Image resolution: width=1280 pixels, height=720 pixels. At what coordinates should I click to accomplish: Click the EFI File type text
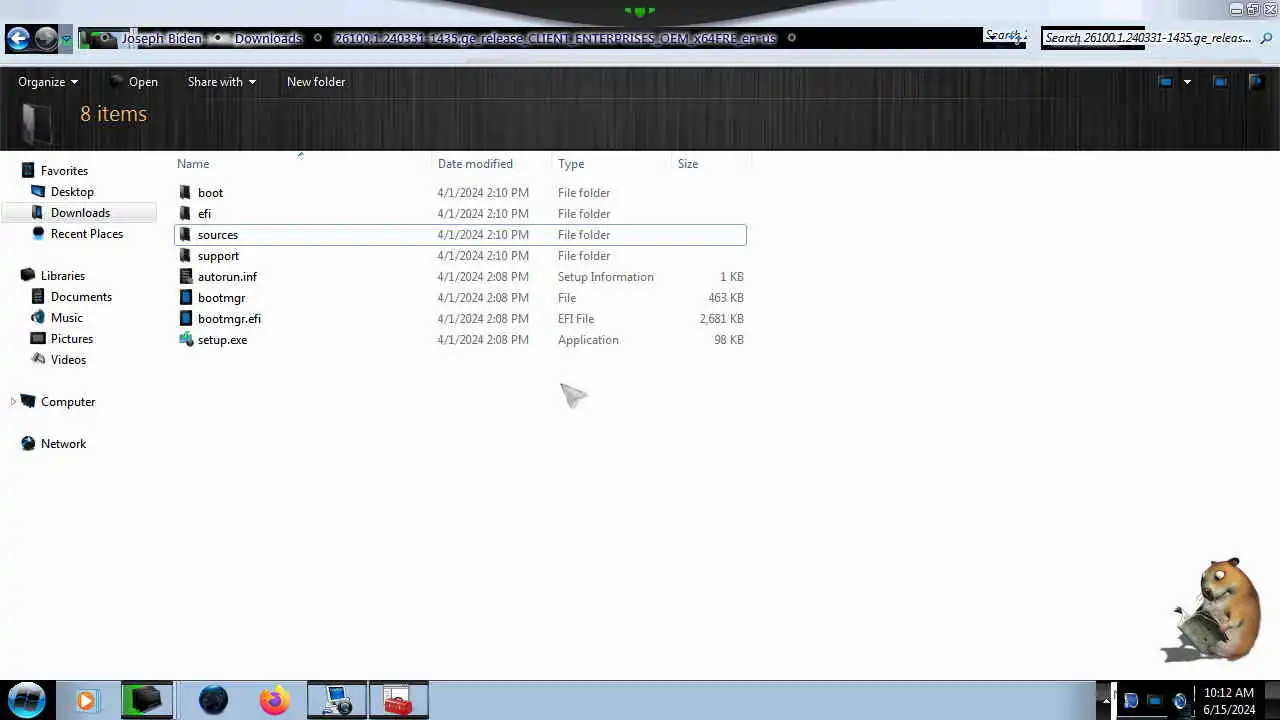click(576, 319)
